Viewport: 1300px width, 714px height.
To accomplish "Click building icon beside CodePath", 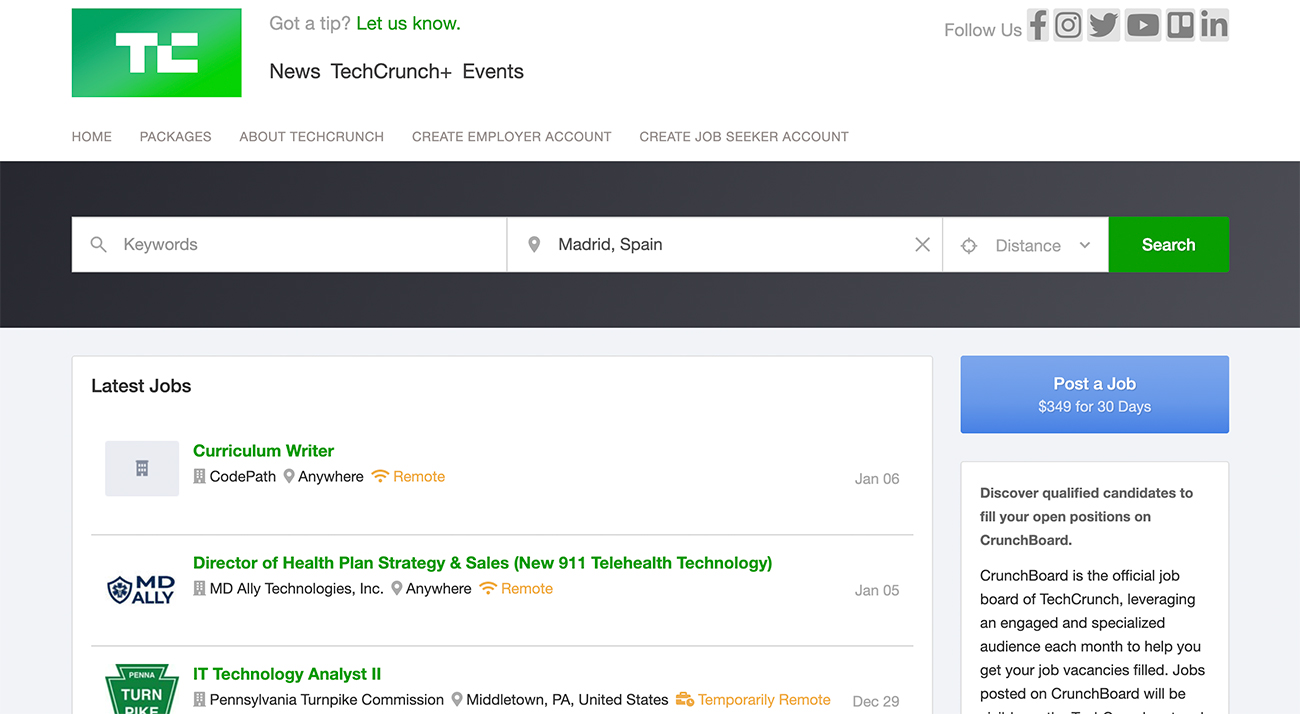I will tap(199, 476).
